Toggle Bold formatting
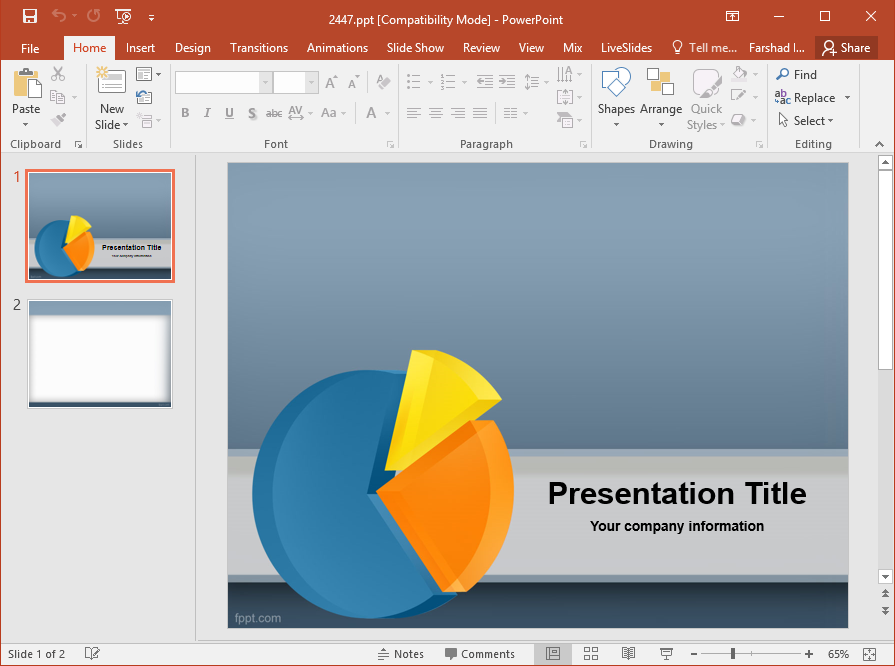This screenshot has height=666, width=895. coord(185,113)
